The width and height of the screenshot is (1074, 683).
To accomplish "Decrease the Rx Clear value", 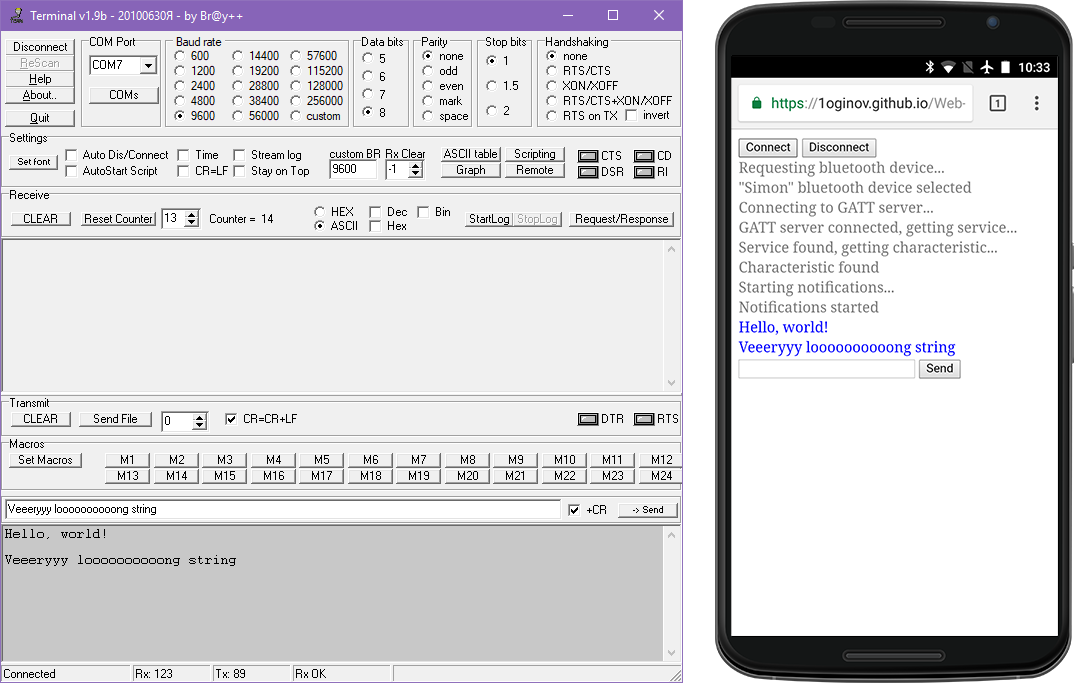I will [x=415, y=174].
